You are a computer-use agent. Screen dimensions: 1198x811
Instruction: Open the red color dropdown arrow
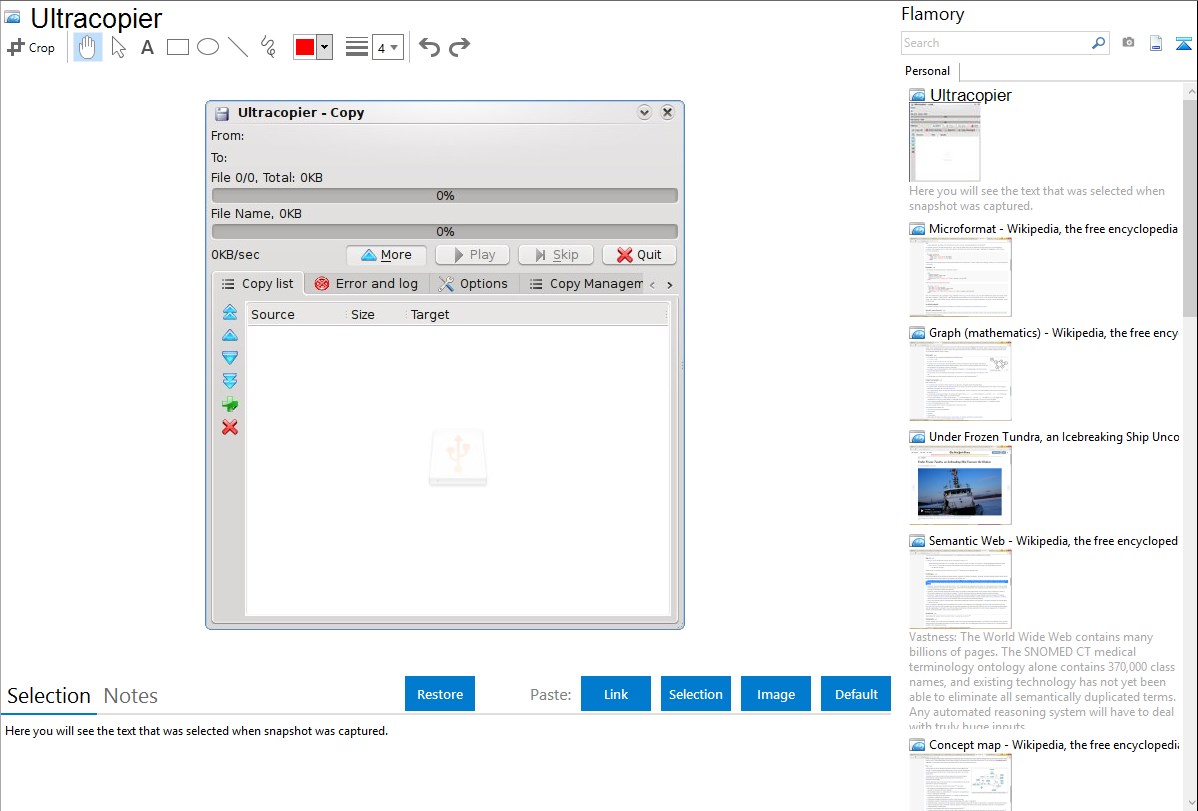[324, 47]
